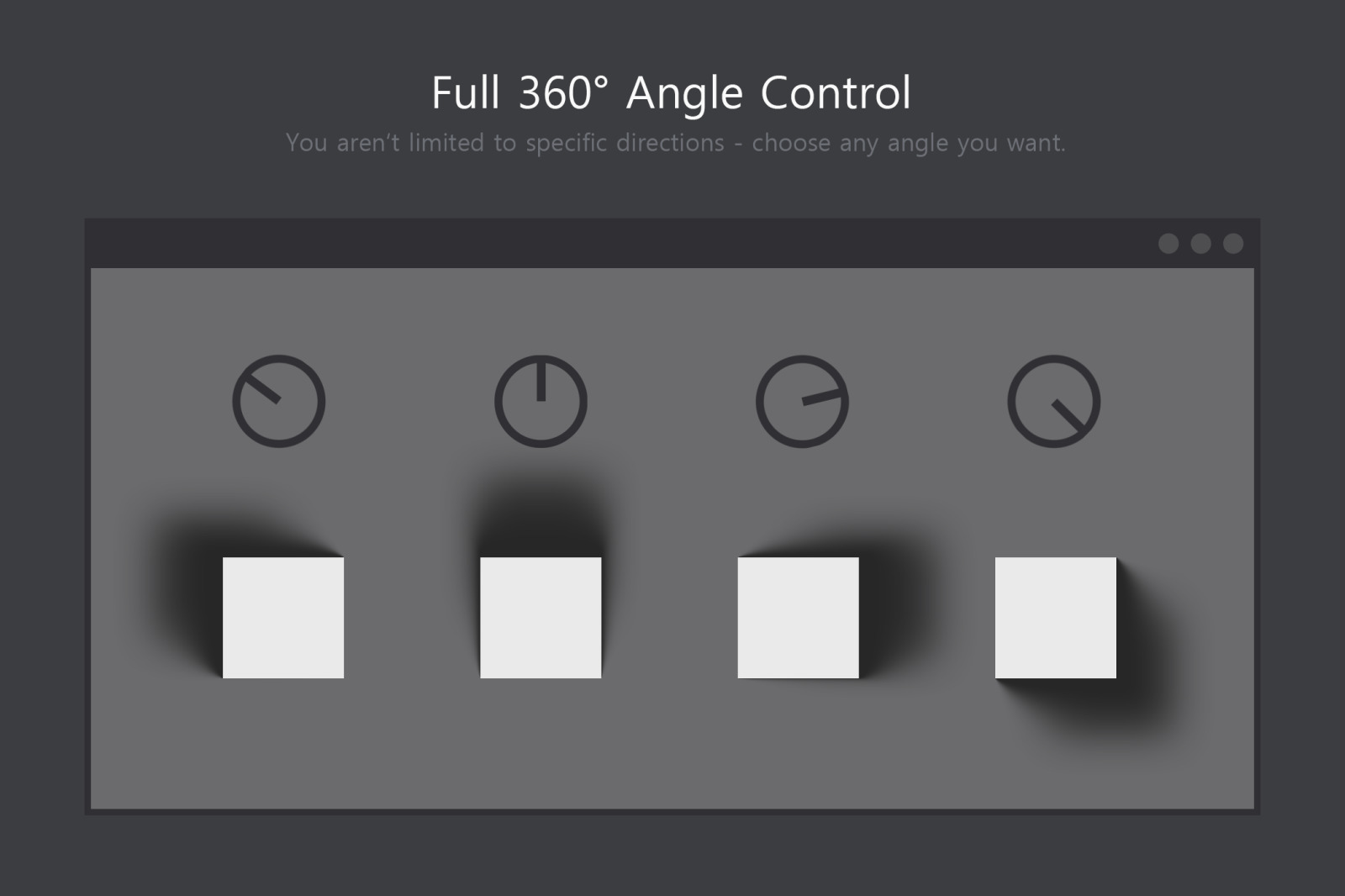Click the rightmost window control dot

coord(1233,244)
